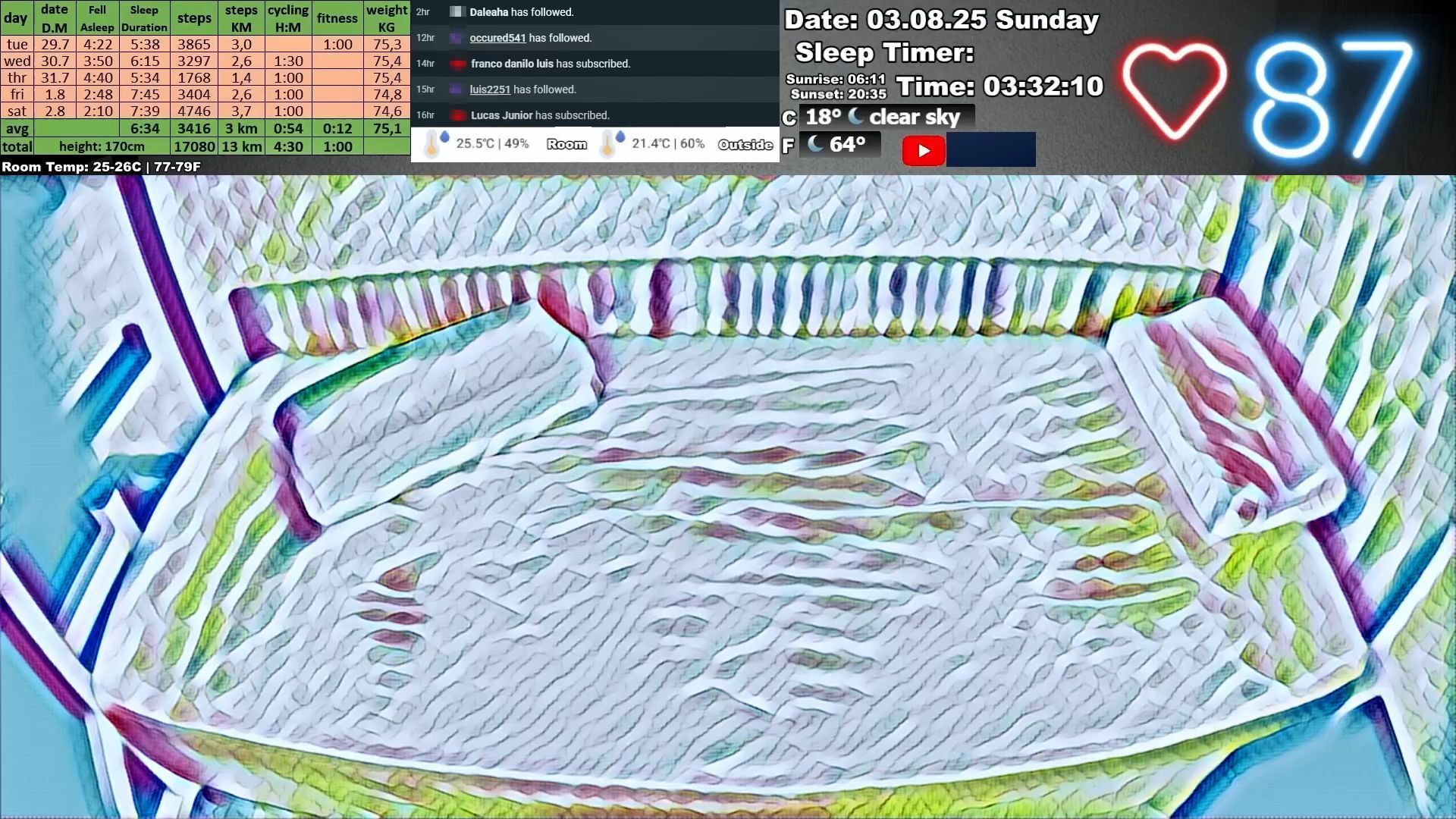Click the Time: 03:32:10 clock
Image resolution: width=1456 pixels, height=819 pixels.
pyautogui.click(x=999, y=86)
